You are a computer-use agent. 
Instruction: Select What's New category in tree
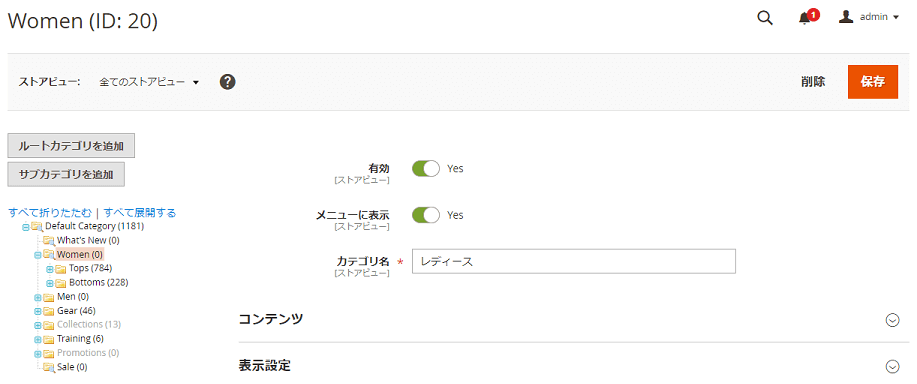pyautogui.click(x=88, y=240)
